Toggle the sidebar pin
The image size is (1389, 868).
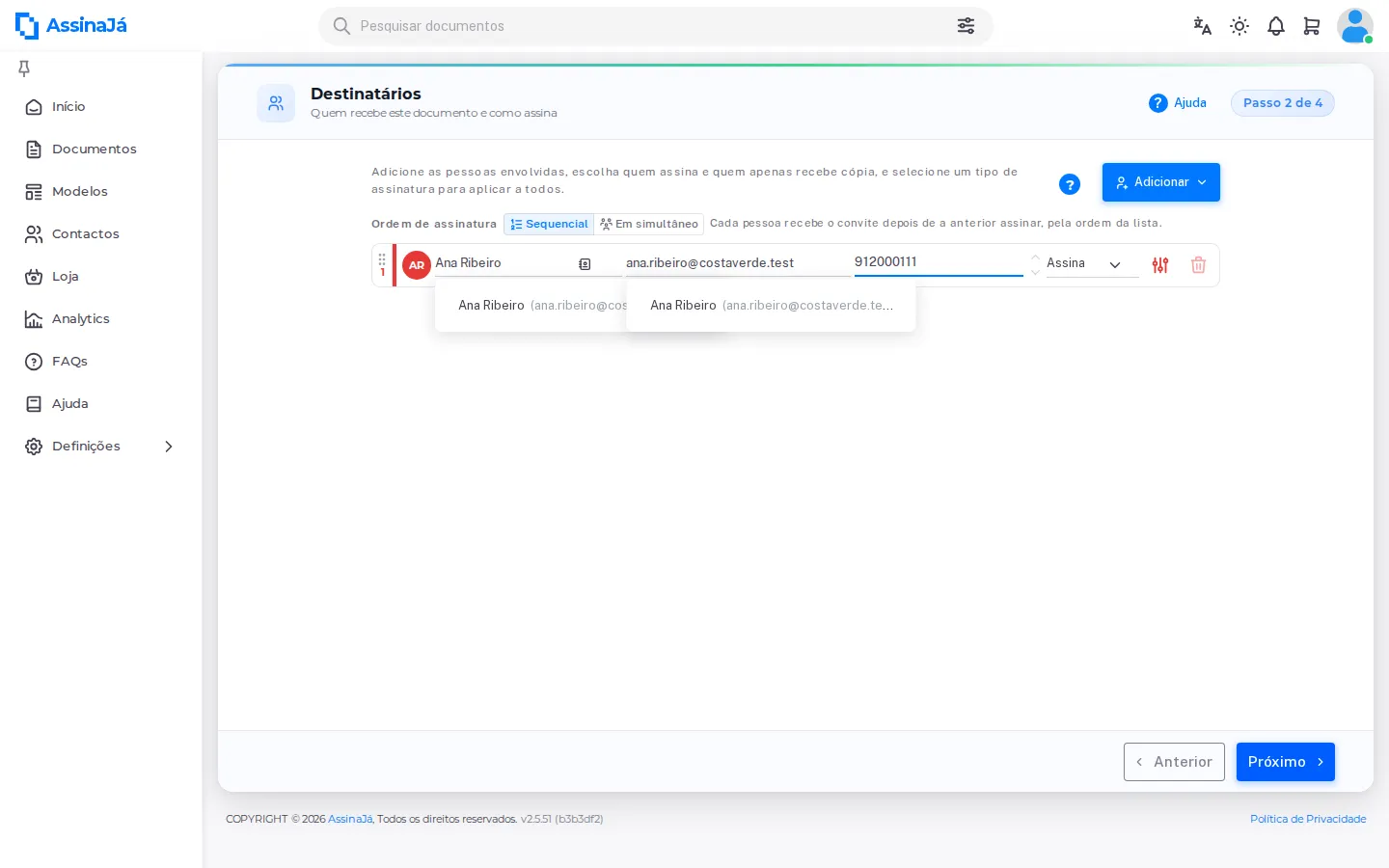pyautogui.click(x=24, y=68)
